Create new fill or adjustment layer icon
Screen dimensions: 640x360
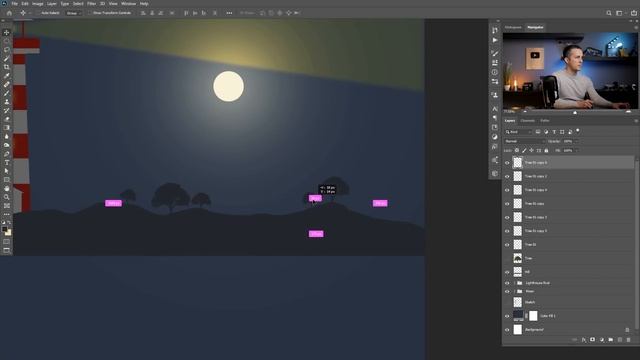(x=602, y=340)
